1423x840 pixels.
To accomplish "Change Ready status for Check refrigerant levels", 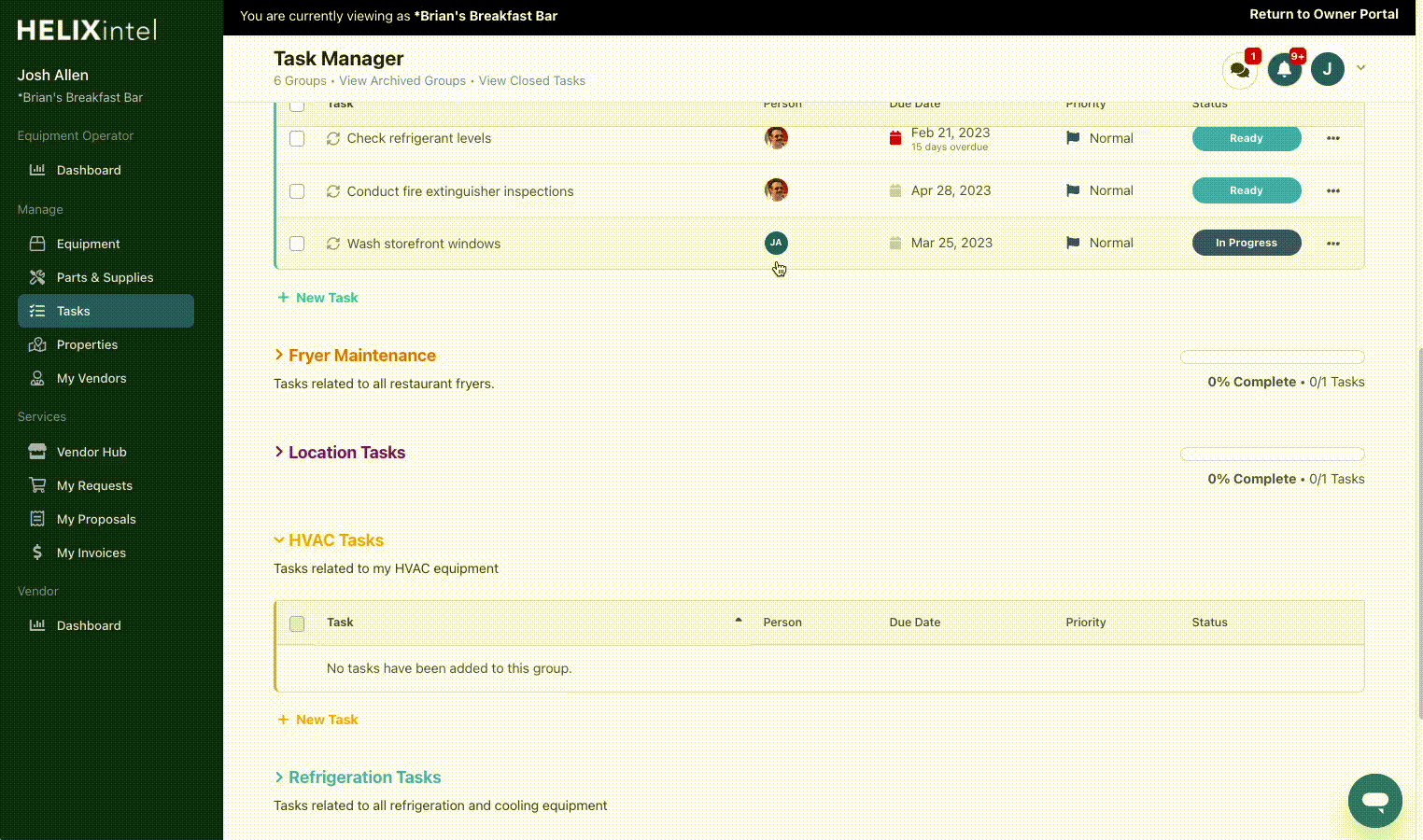I will pyautogui.click(x=1247, y=138).
